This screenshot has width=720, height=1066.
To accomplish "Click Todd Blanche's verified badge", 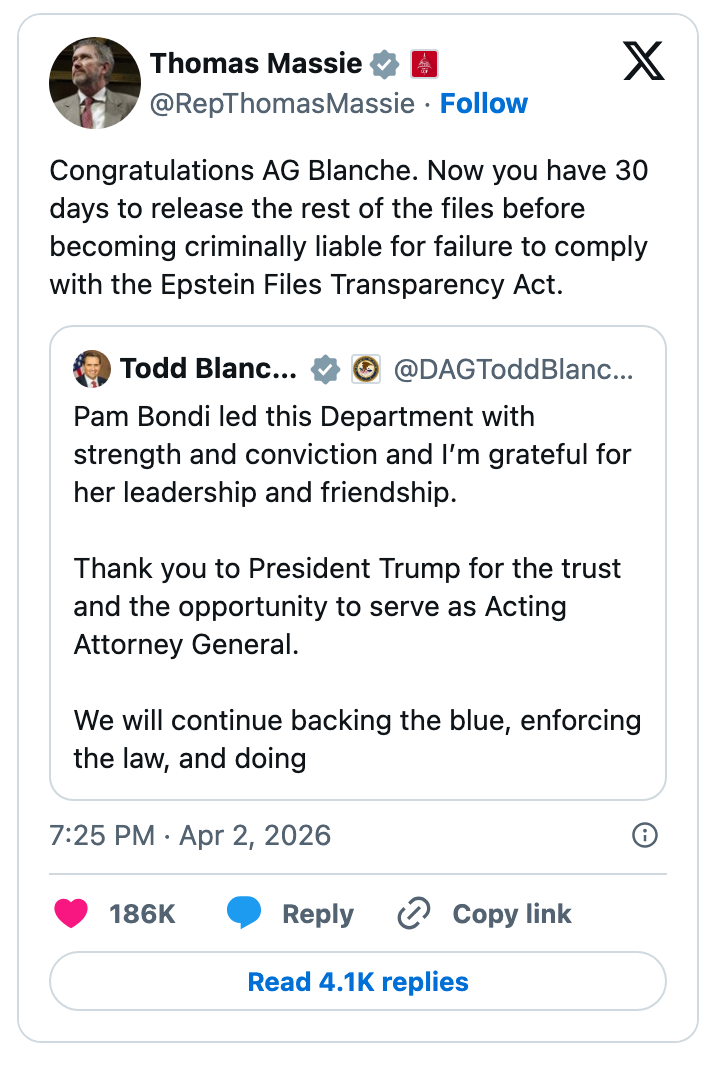I will click(324, 369).
